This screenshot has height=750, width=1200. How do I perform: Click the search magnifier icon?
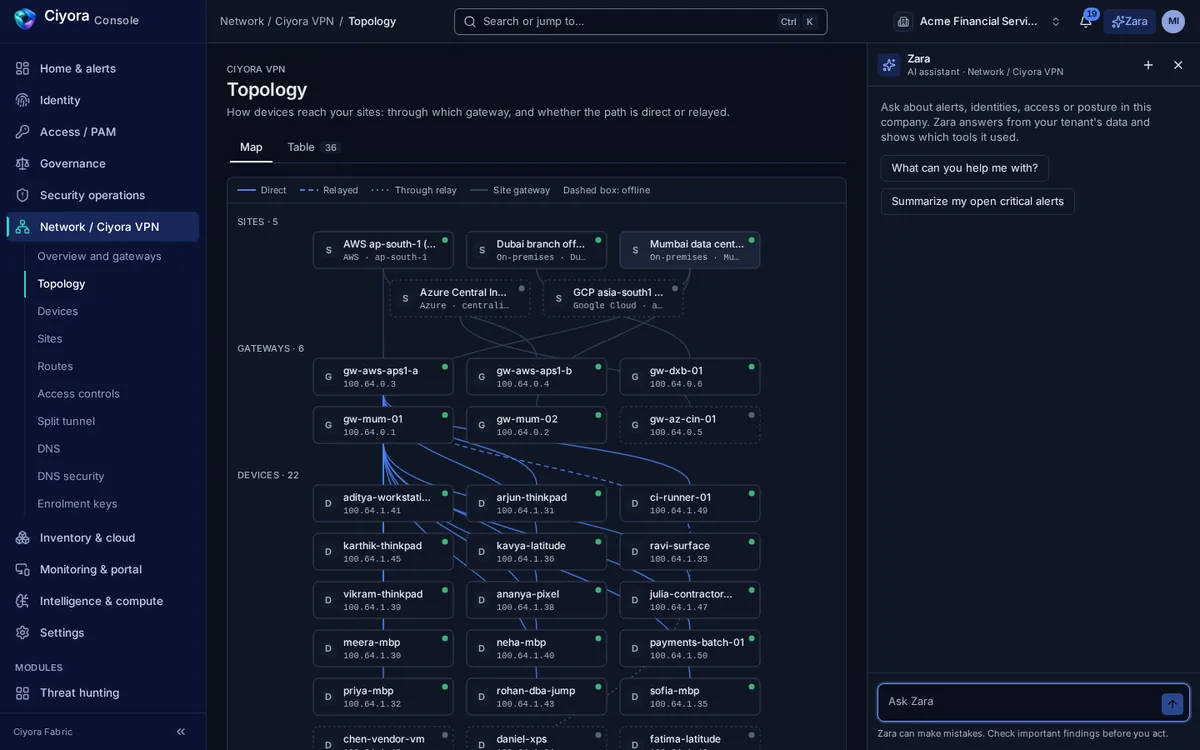pos(470,21)
